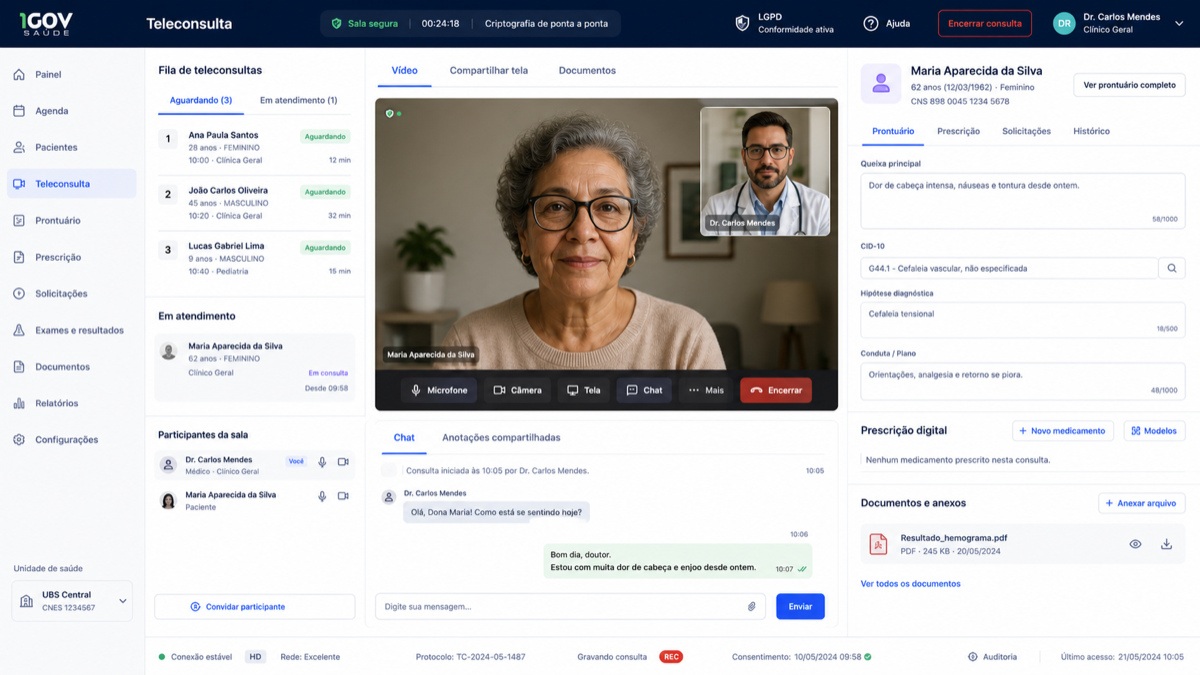Click the REC recording badge
The width and height of the screenshot is (1200, 675).
click(671, 657)
